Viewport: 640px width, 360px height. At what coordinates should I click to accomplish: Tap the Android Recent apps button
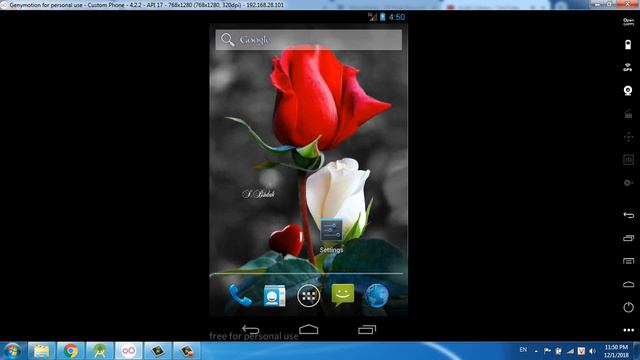pos(367,329)
